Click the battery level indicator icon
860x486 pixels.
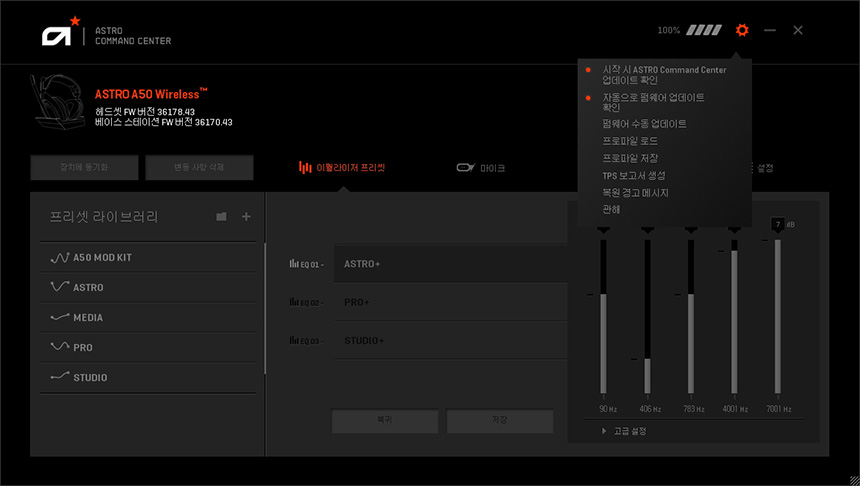(x=704, y=30)
